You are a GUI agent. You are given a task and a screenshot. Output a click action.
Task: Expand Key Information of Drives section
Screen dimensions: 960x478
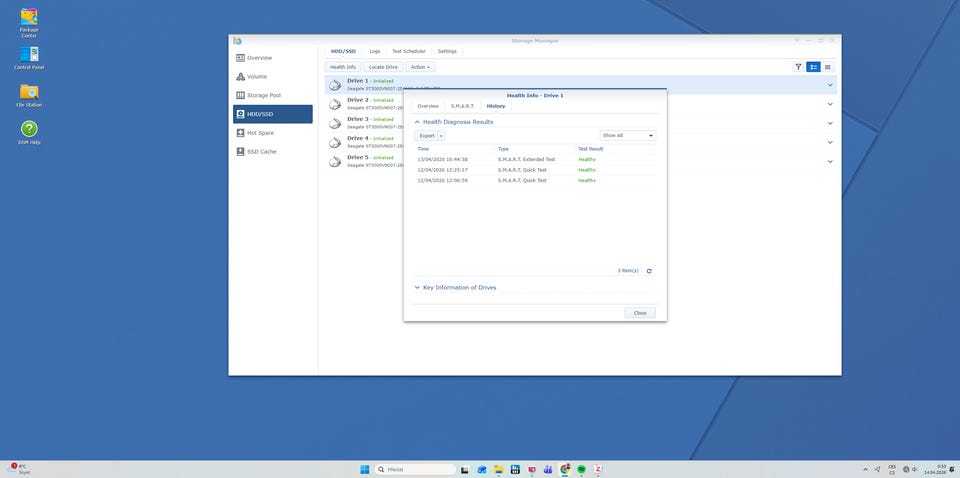[417, 288]
